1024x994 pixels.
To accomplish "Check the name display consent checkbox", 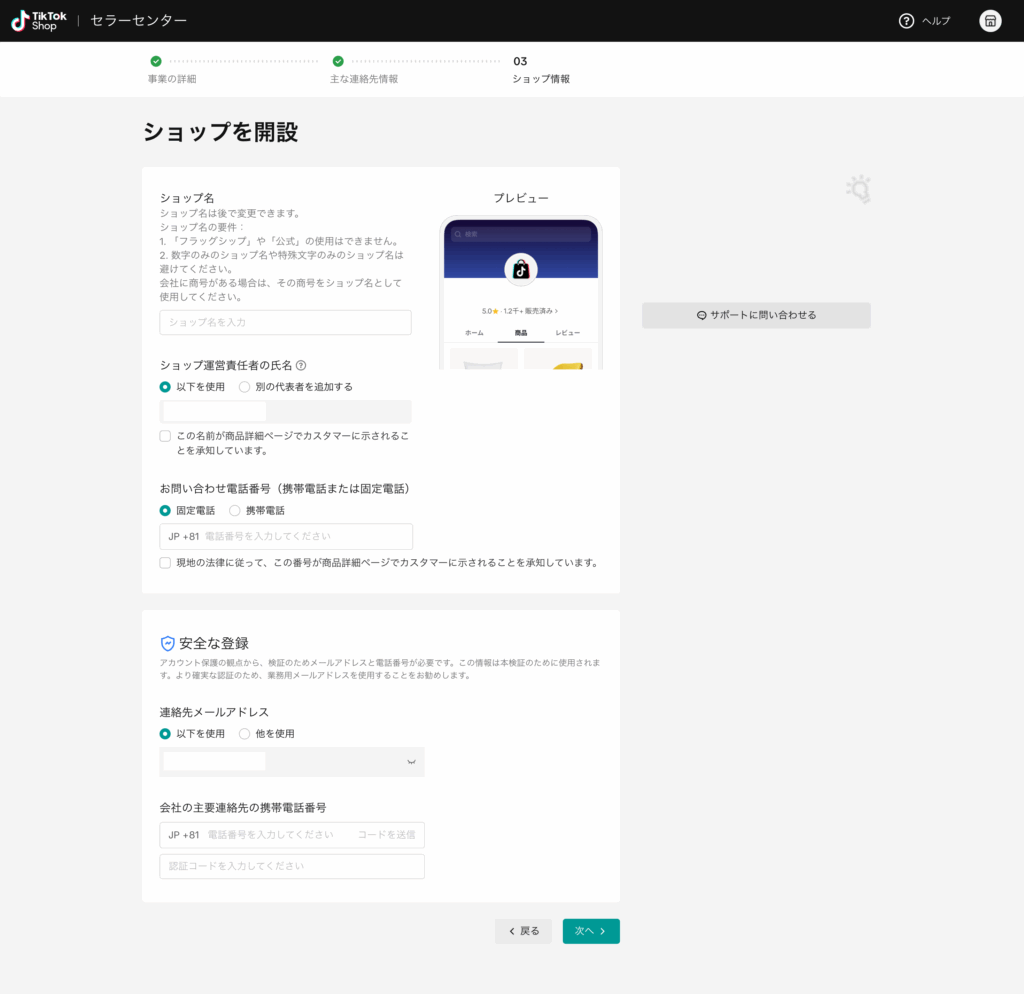I will (x=165, y=436).
